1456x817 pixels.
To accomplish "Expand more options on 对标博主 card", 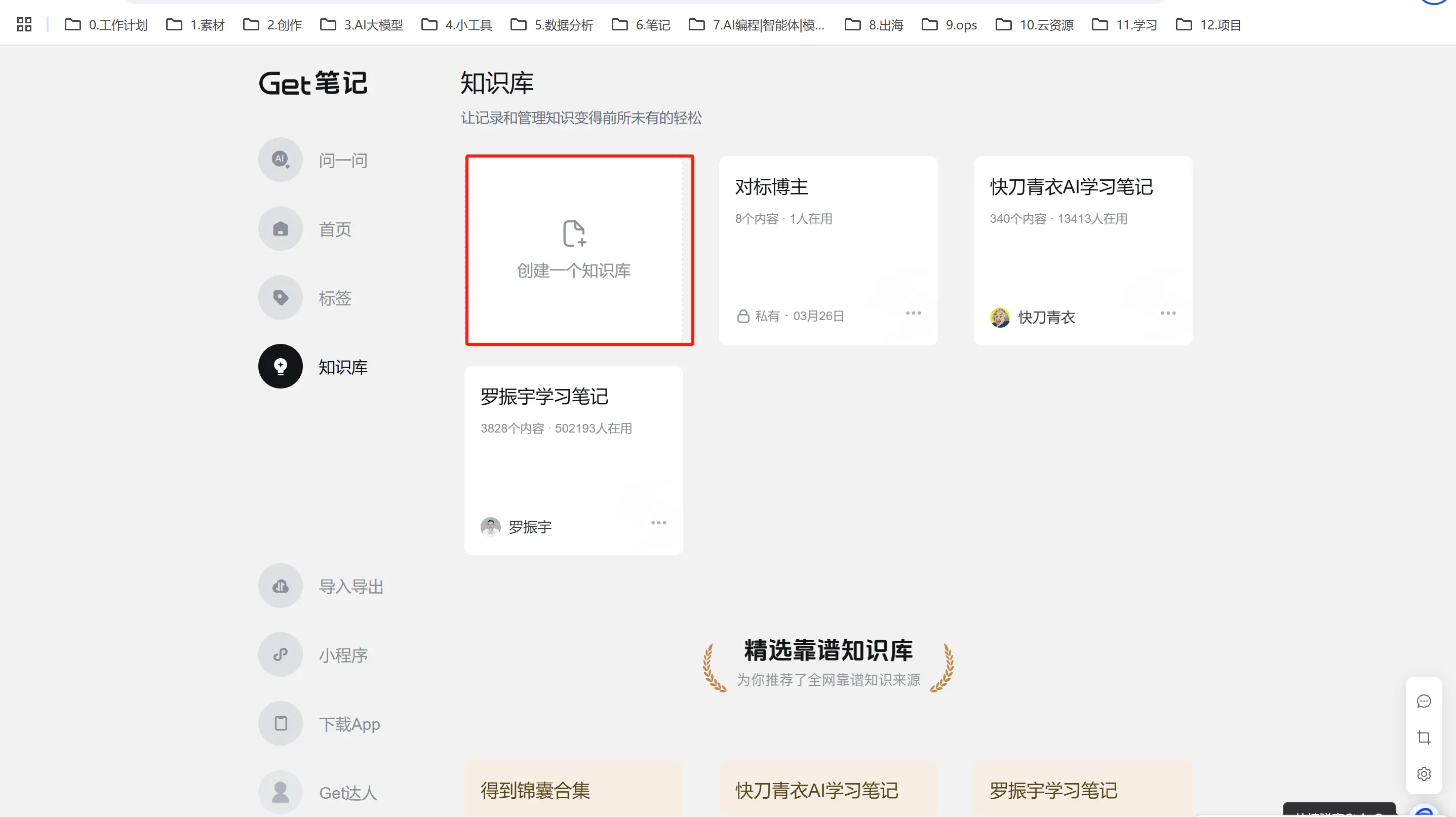I will (x=914, y=313).
